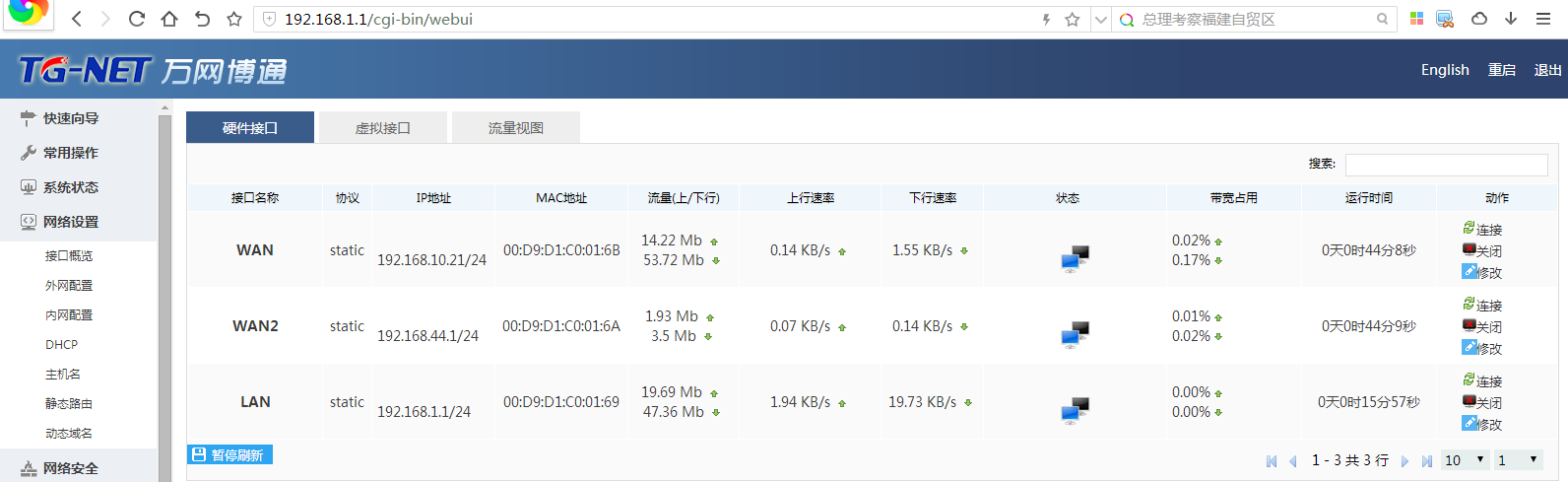Expand 网络安全 sidebar section
This screenshot has height=482, width=1568.
(x=71, y=468)
